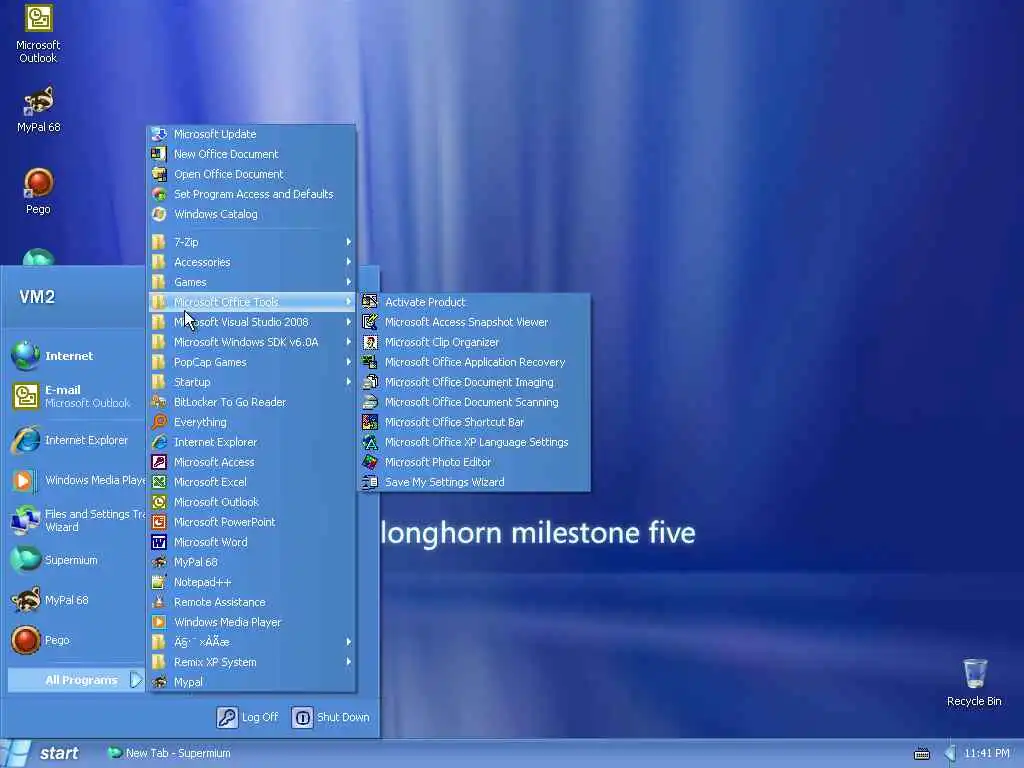Expand the Remix XP System submenu
This screenshot has width=1024, height=768.
252,662
